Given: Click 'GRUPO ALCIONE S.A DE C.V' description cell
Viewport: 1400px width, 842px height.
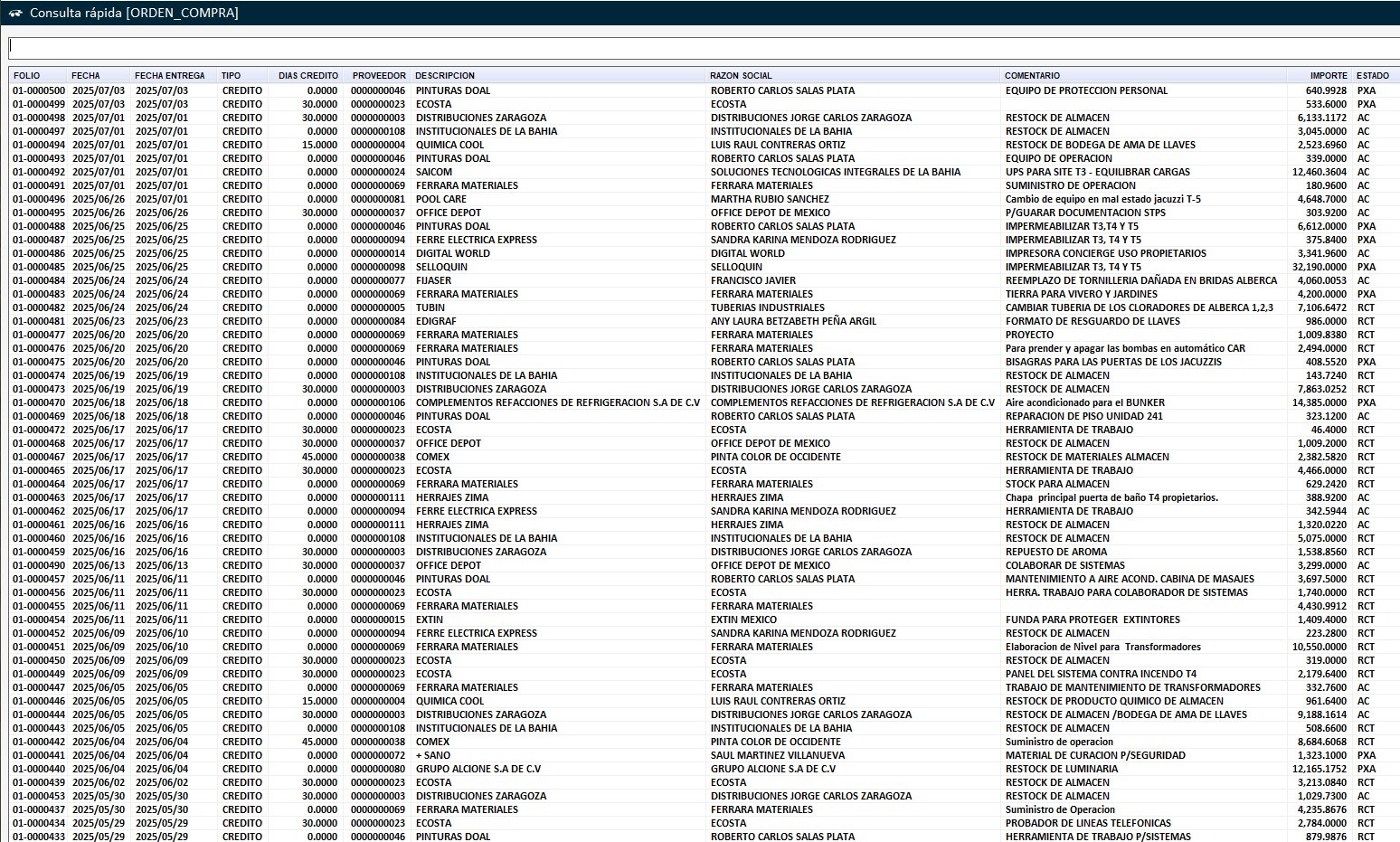Looking at the screenshot, I should point(478,769).
